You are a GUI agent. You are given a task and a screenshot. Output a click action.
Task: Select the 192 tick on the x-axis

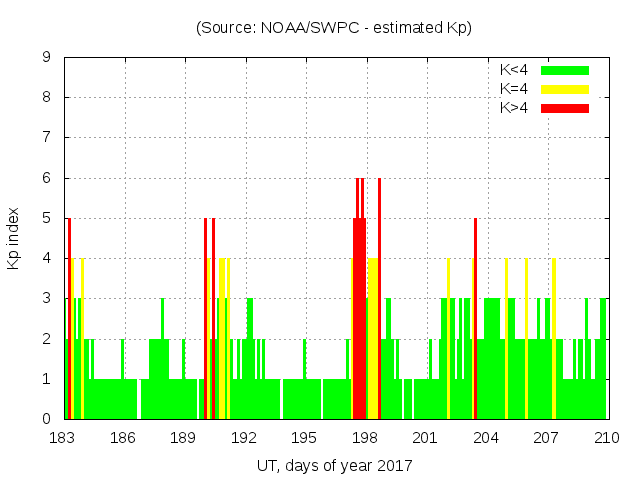click(x=244, y=437)
